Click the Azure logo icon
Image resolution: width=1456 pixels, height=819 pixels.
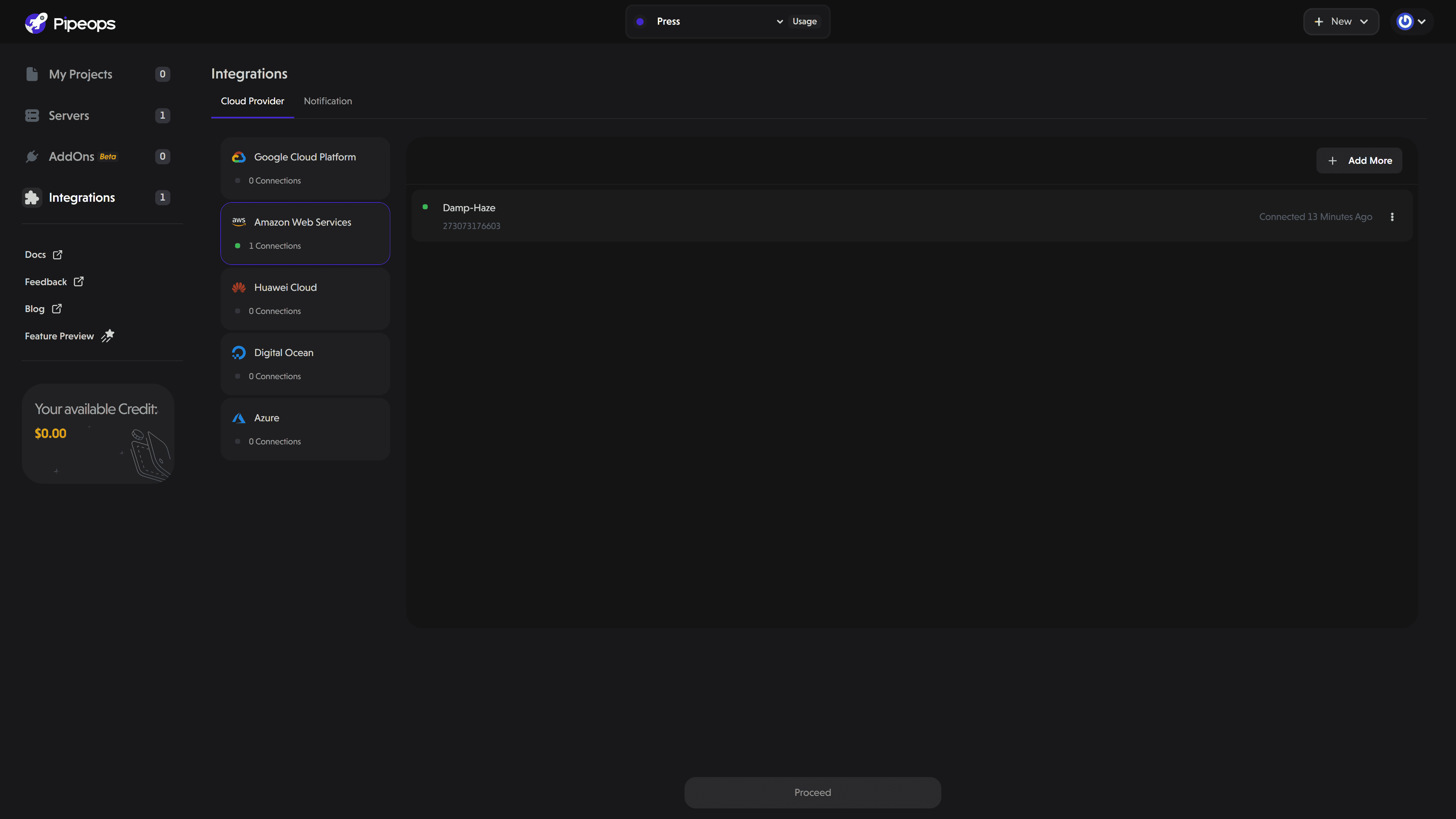click(238, 418)
